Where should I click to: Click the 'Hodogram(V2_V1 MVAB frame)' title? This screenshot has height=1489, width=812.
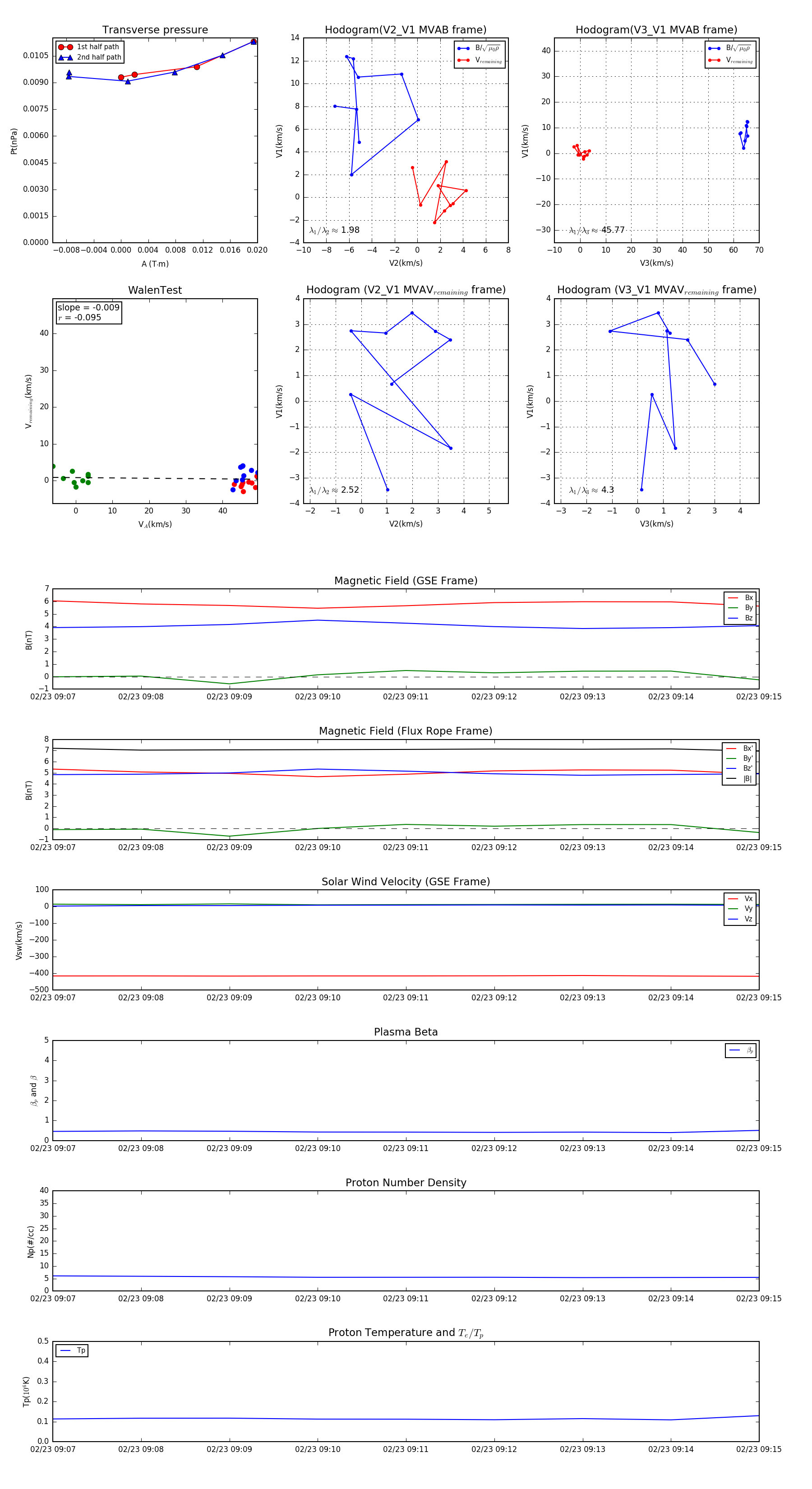tap(406, 29)
